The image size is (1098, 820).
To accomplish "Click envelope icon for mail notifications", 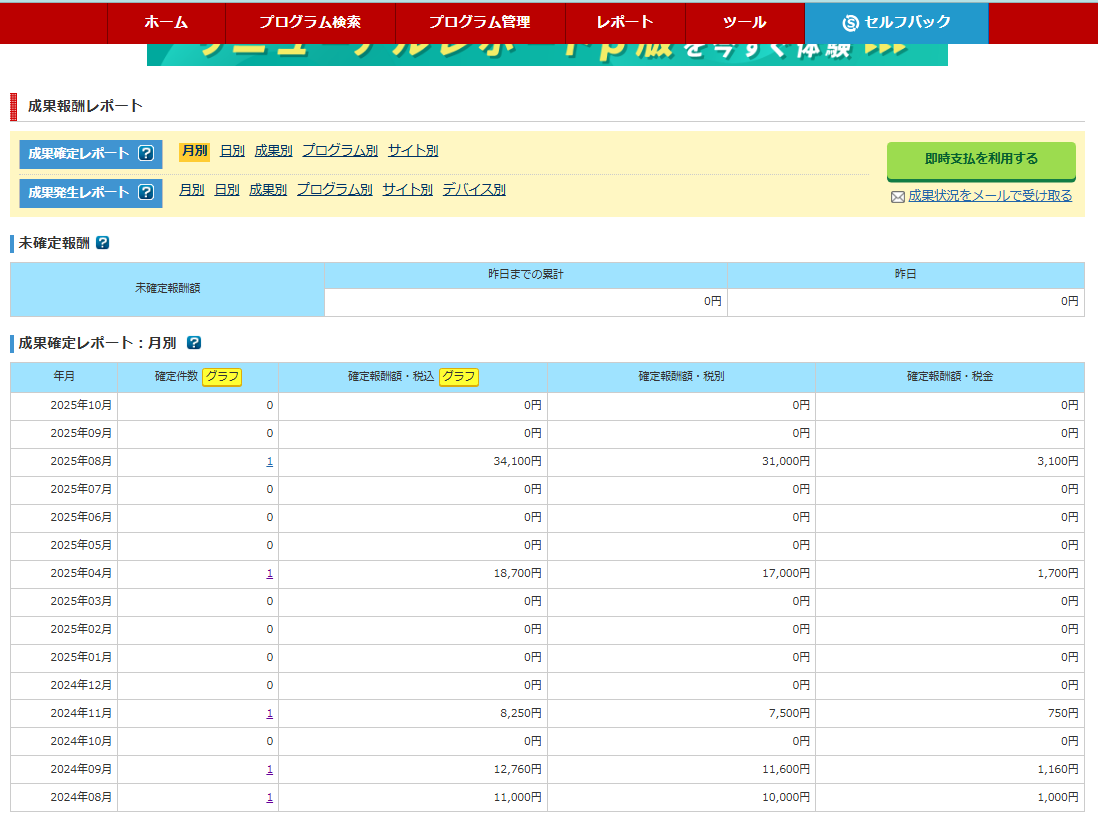I will 897,197.
